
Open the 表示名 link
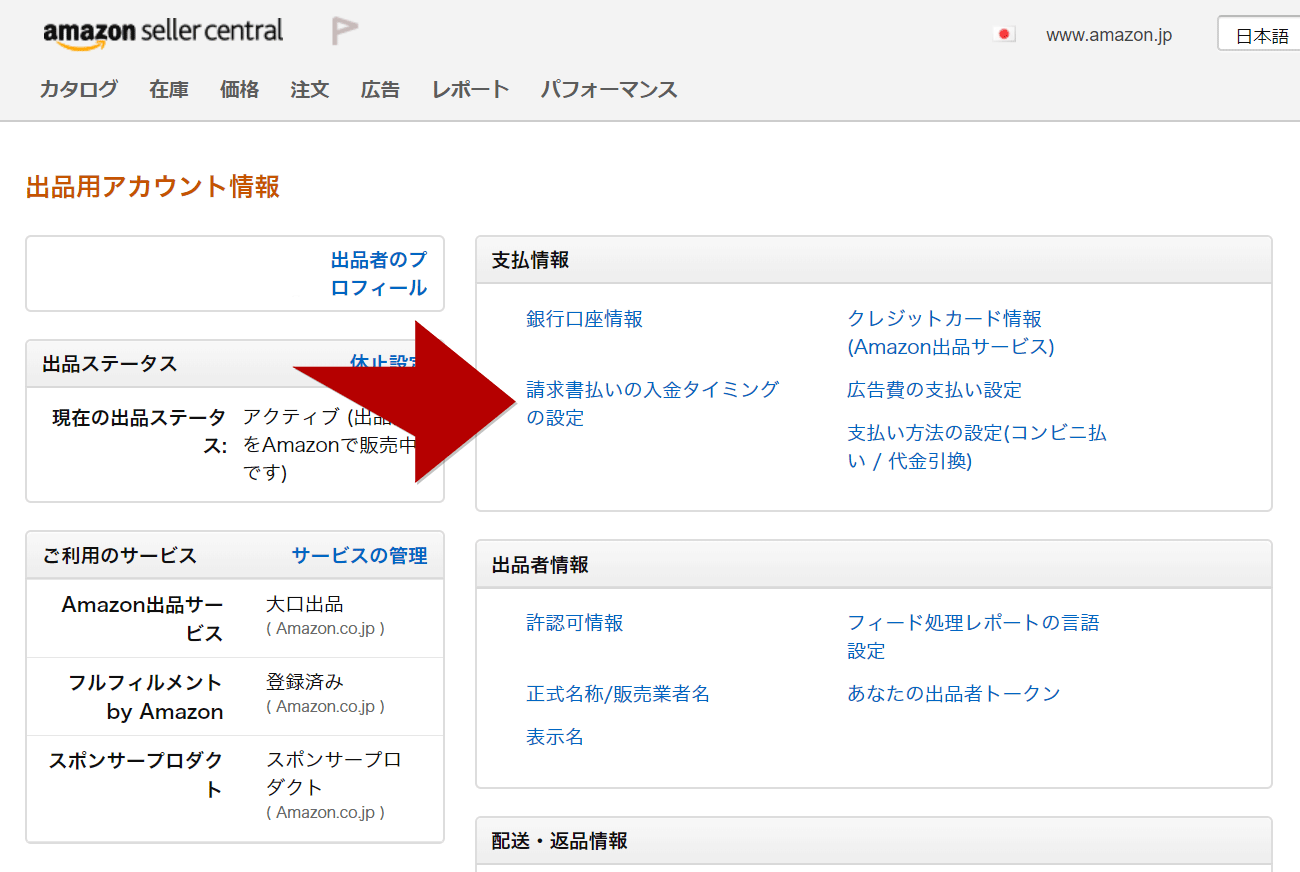(x=555, y=738)
